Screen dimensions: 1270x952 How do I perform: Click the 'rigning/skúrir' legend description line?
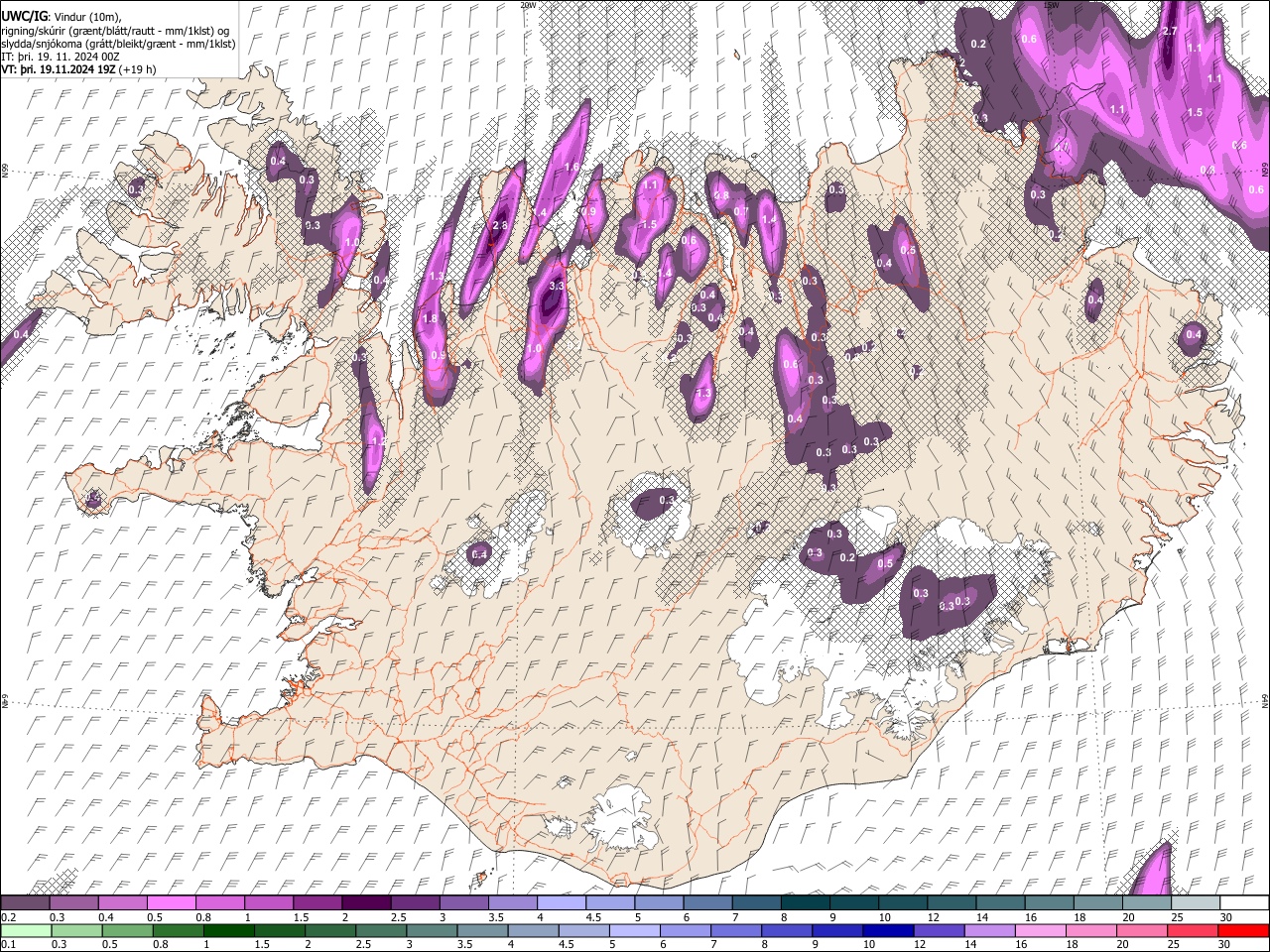(x=116, y=31)
